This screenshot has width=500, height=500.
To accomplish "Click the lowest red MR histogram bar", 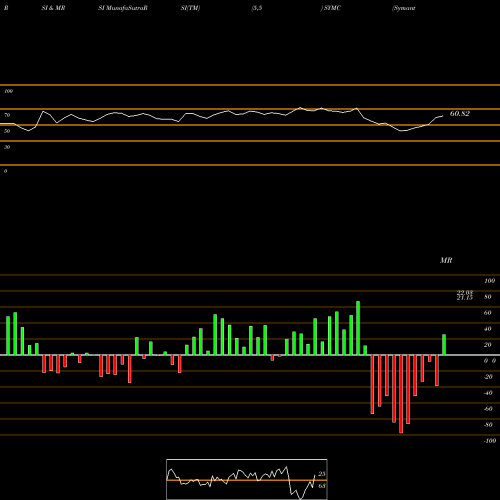I will click(x=401, y=394).
